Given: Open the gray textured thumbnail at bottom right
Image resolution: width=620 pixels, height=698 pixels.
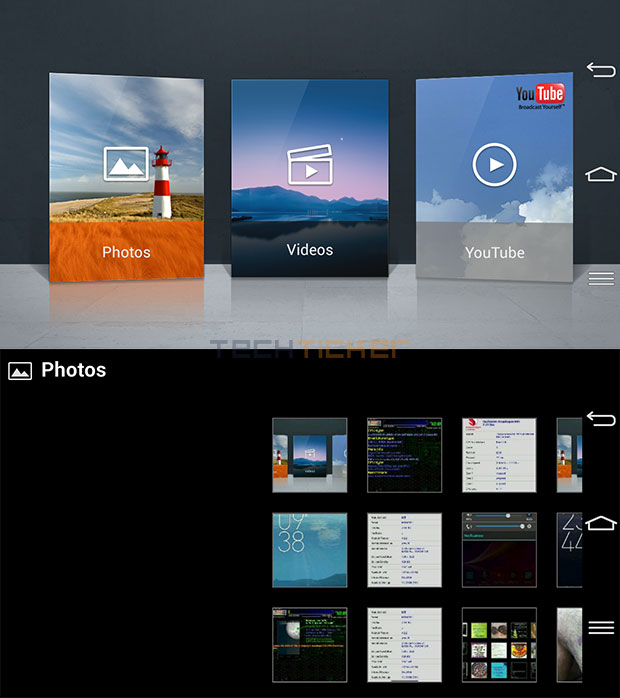Looking at the screenshot, I should [569, 645].
